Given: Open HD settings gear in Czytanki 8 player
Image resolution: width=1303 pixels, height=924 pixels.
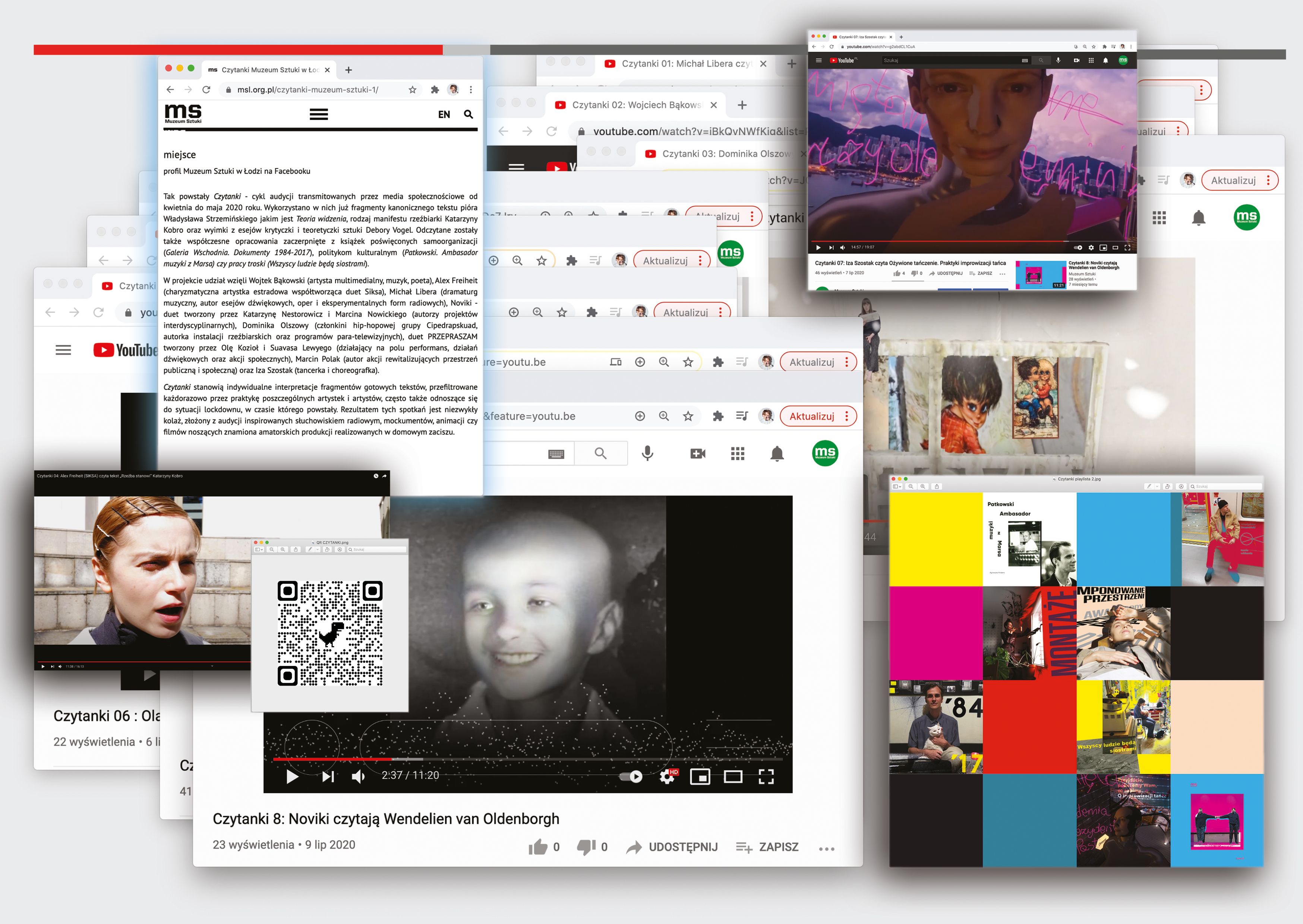Looking at the screenshot, I should point(668,776).
